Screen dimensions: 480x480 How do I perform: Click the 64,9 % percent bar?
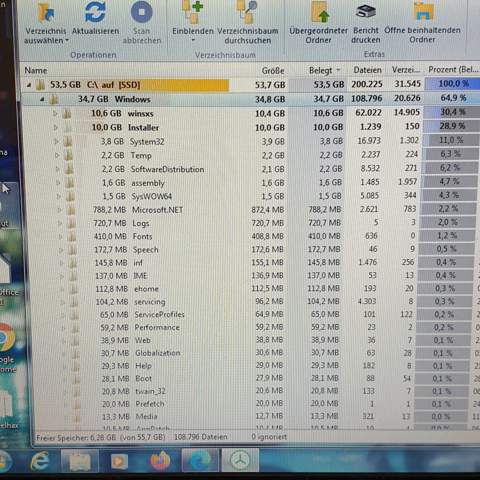click(453, 98)
